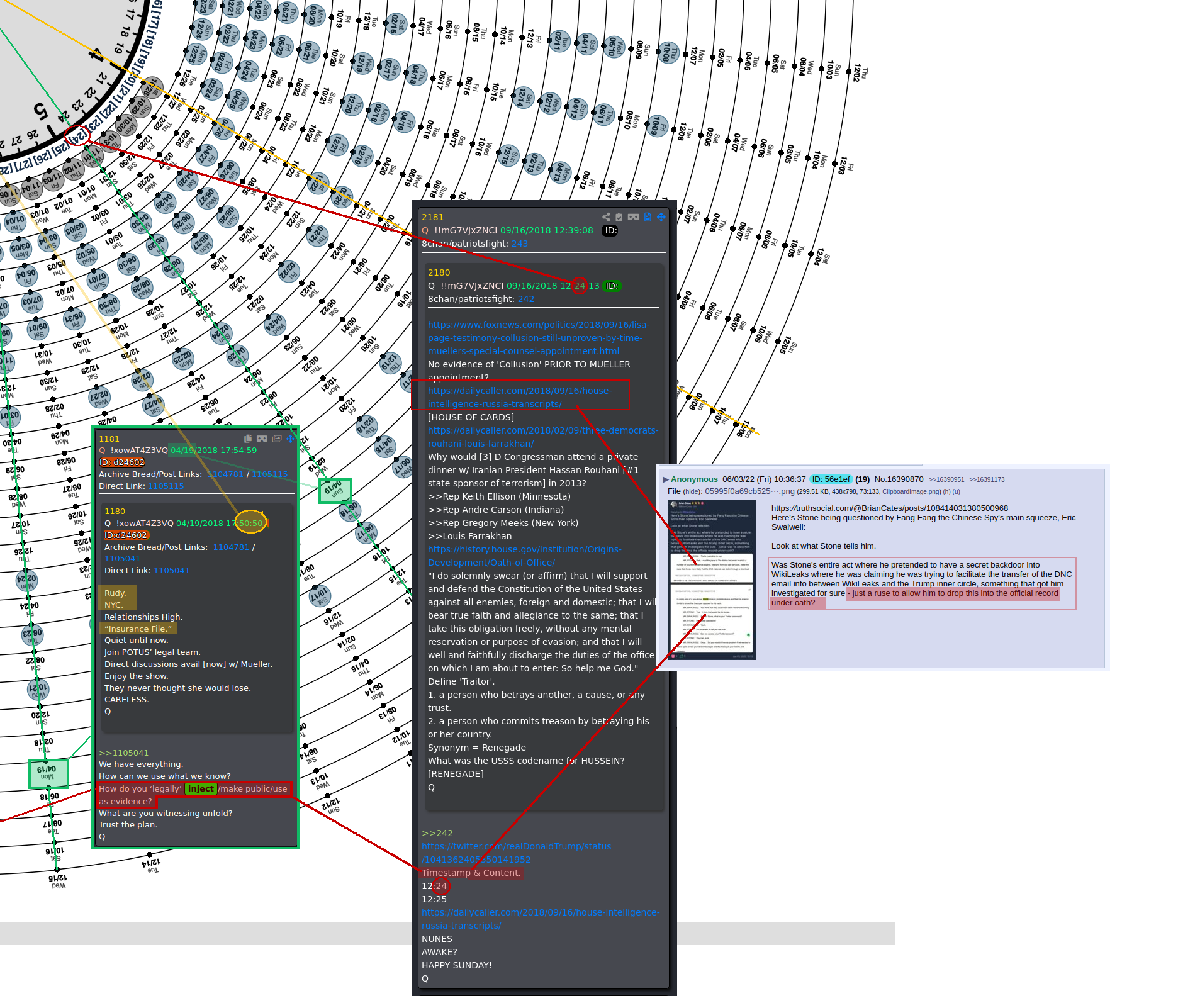This screenshot has height=1008, width=1195.
Task: Click the blue move arrows on post 1181
Action: (290, 439)
